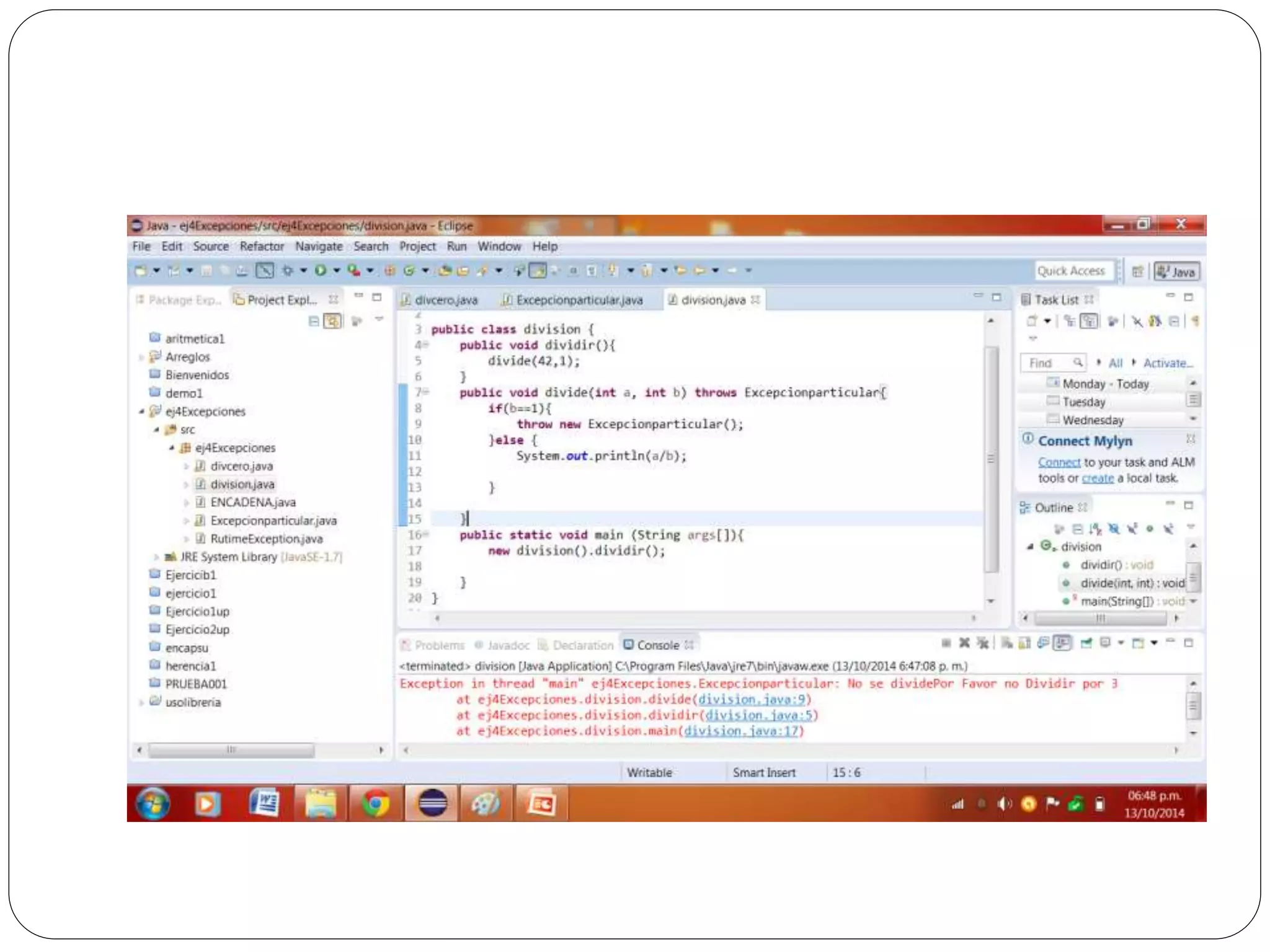This screenshot has height=952, width=1270.
Task: Open the Java perspective button
Action: 1176,271
